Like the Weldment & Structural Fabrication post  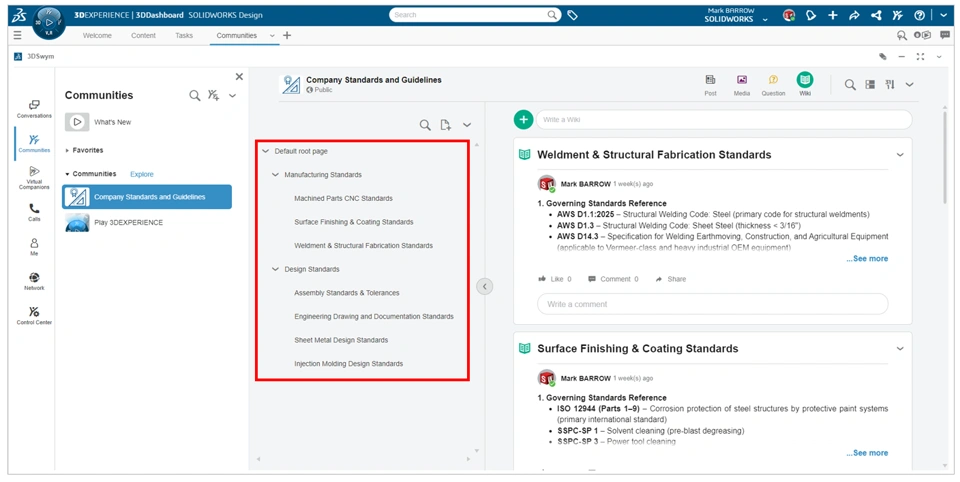[x=555, y=279]
